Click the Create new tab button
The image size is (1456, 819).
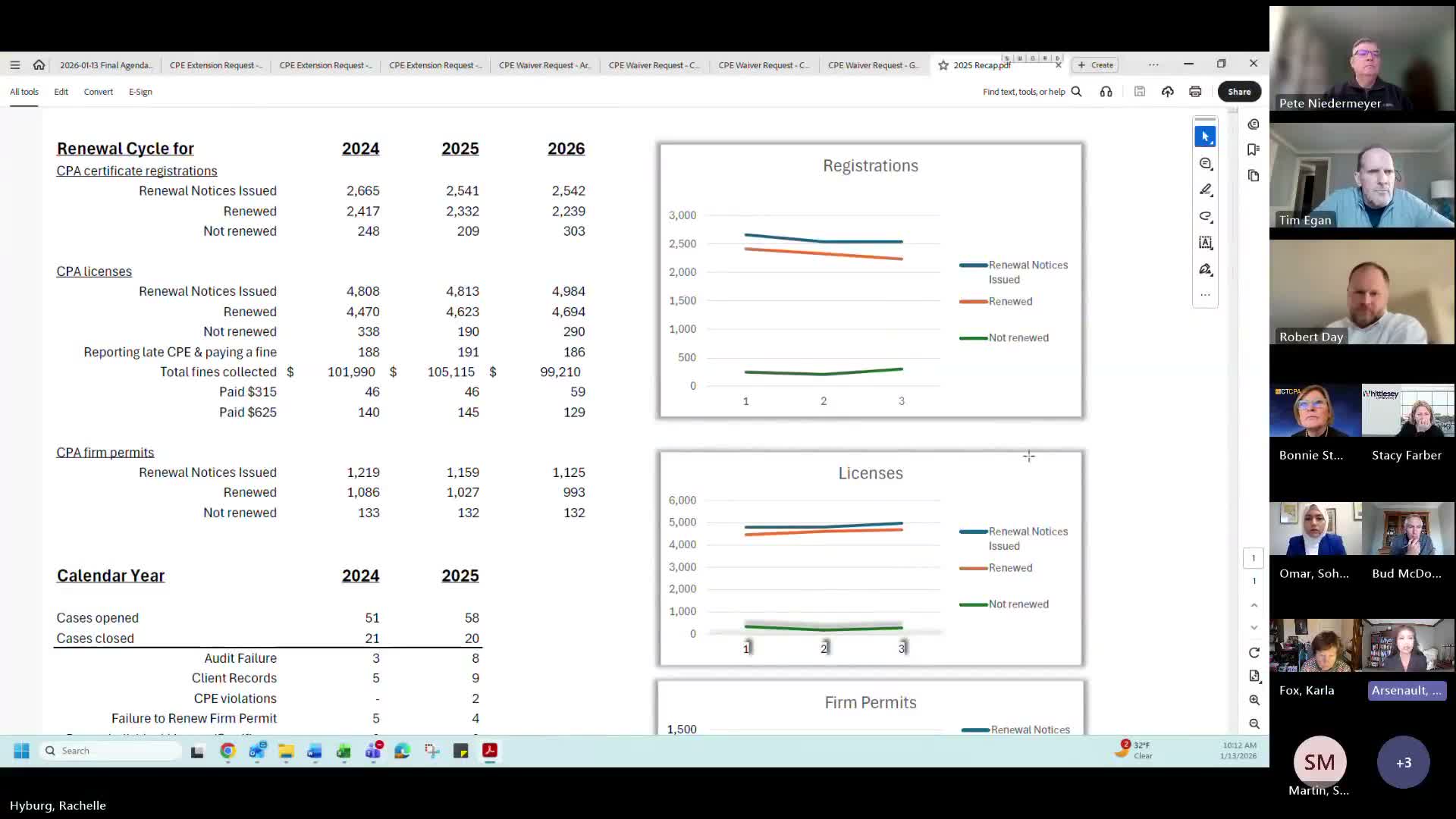(x=1096, y=65)
